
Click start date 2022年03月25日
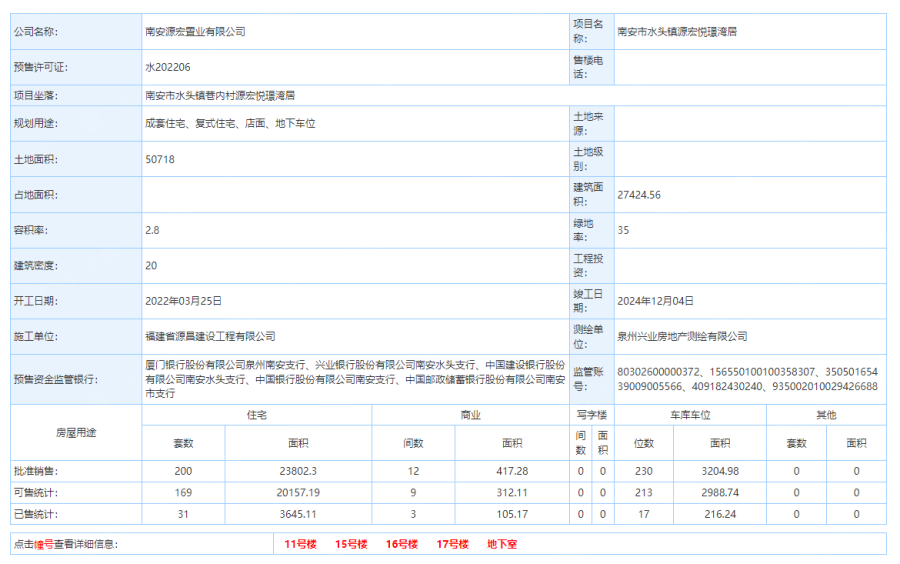(x=183, y=301)
